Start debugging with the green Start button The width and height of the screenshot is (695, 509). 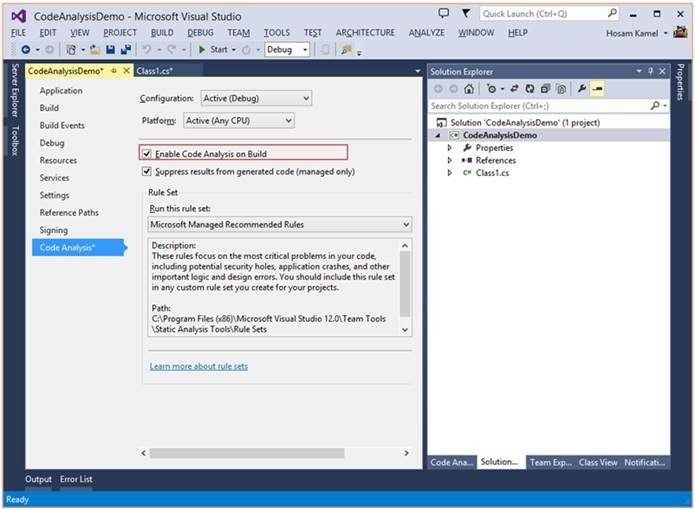(x=213, y=50)
